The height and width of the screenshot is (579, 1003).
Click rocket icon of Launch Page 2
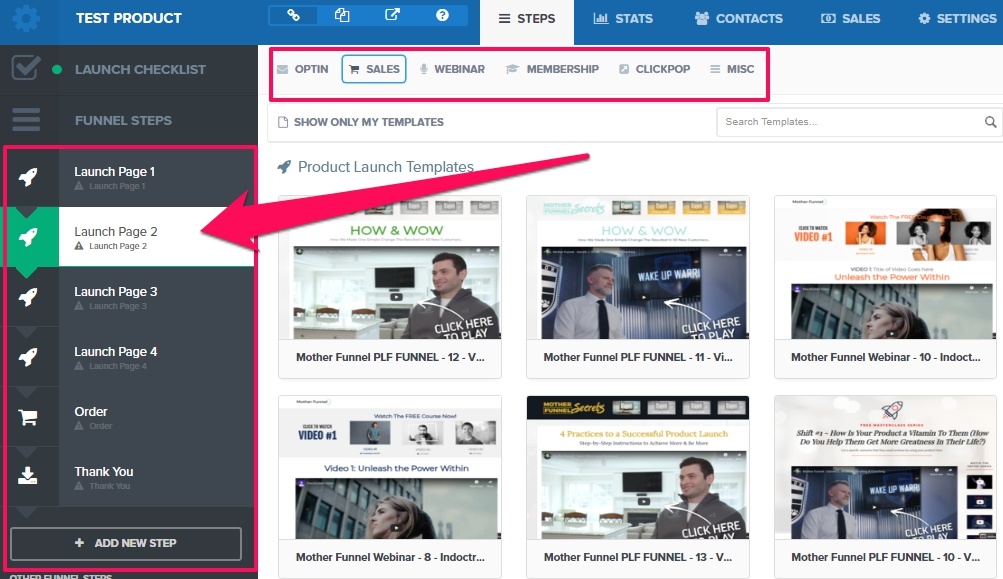point(28,237)
